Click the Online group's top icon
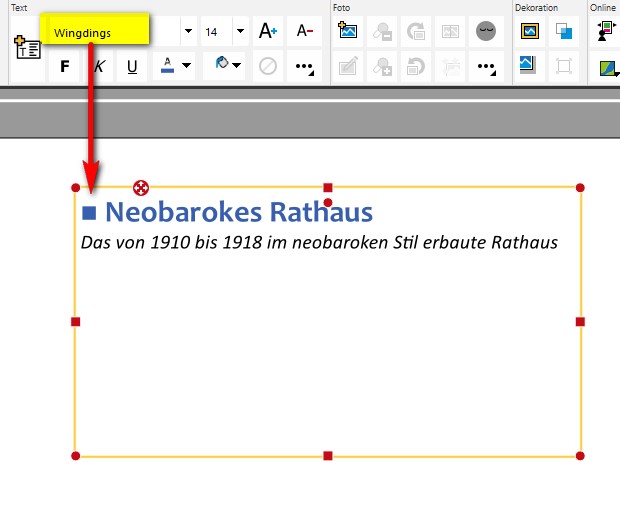Viewport: 620px width, 507px height. [x=606, y=31]
